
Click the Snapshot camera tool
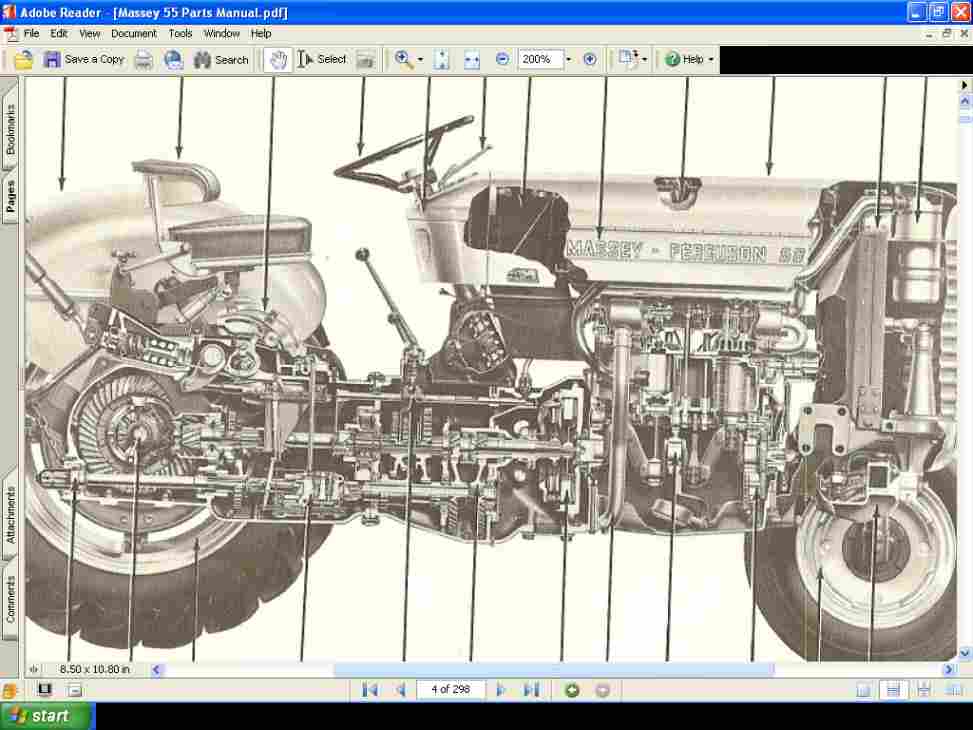(365, 60)
